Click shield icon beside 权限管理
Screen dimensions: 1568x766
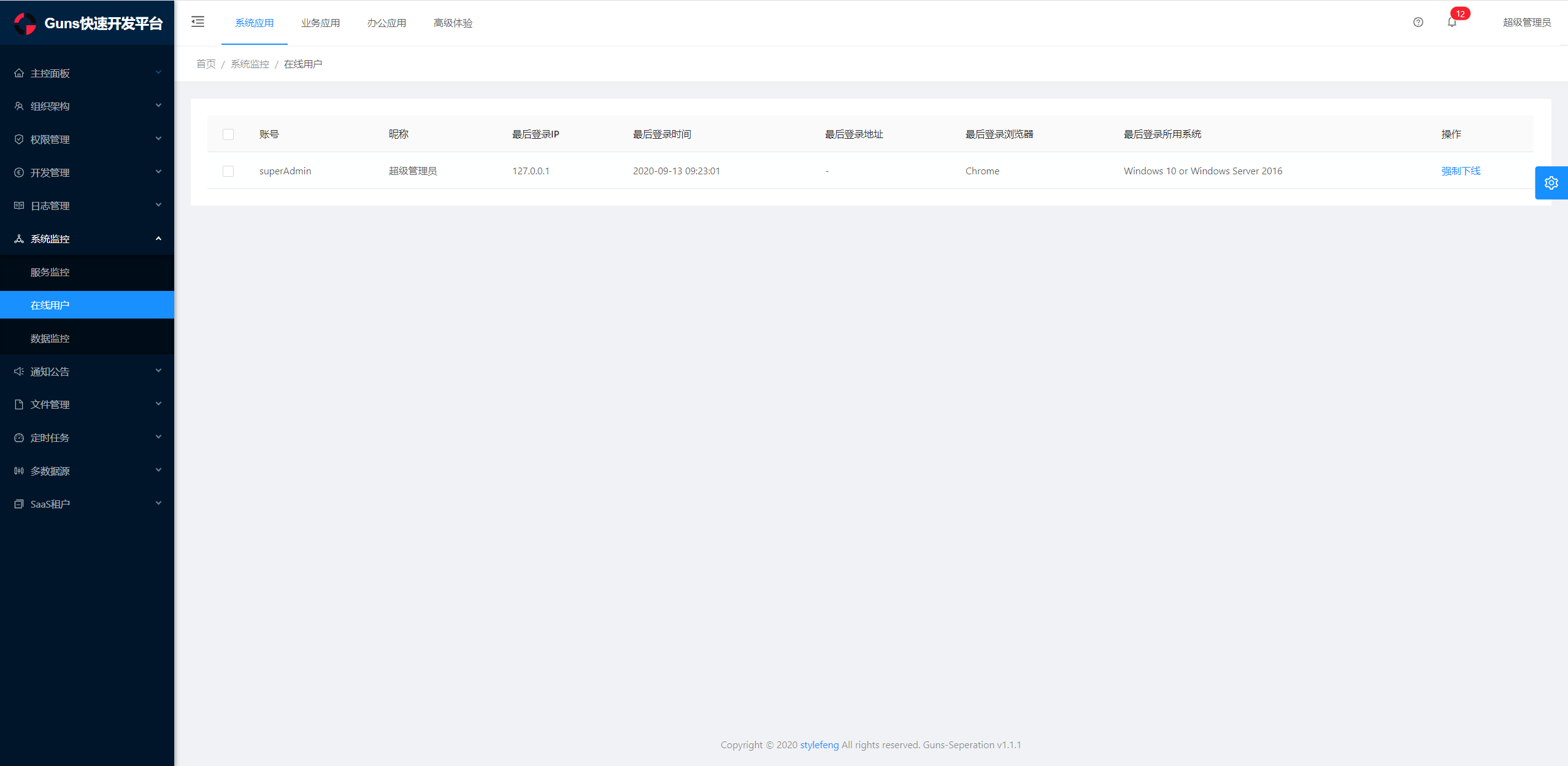[x=19, y=139]
